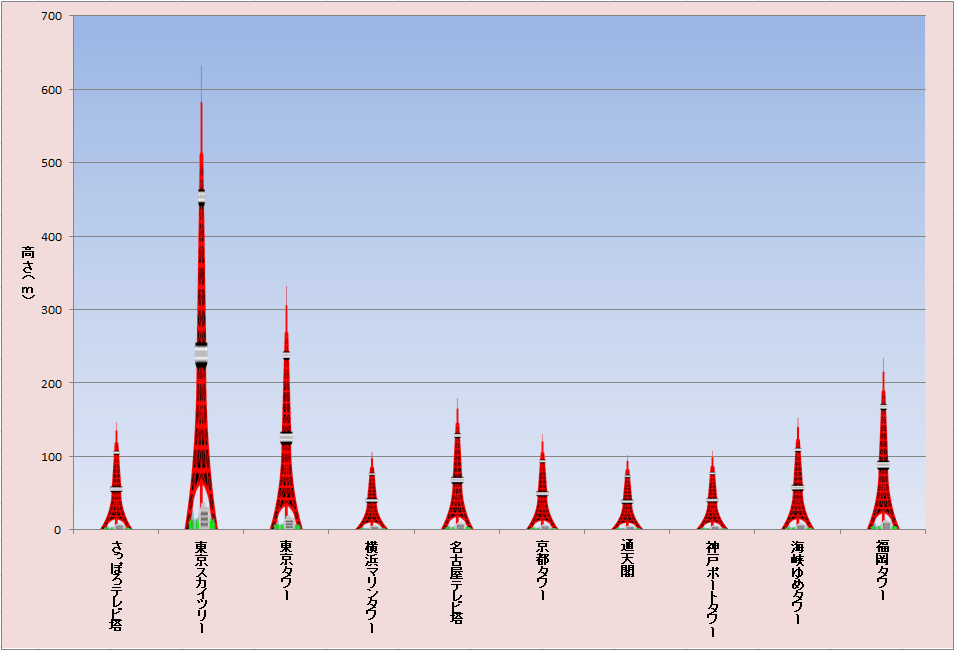
Task: Click the 高さ(m) vertical axis title
Action: 28,273
